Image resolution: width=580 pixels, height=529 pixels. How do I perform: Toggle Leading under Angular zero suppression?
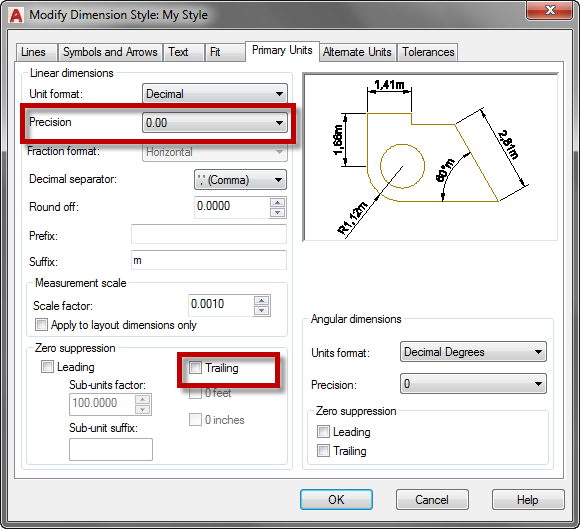(x=323, y=431)
